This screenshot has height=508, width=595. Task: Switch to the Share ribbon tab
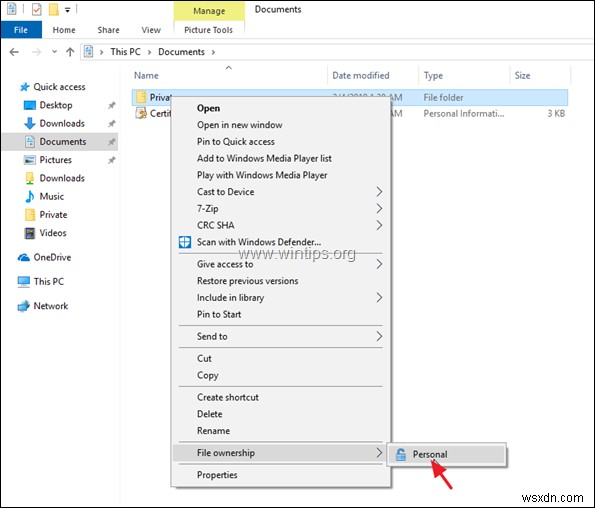[x=108, y=30]
